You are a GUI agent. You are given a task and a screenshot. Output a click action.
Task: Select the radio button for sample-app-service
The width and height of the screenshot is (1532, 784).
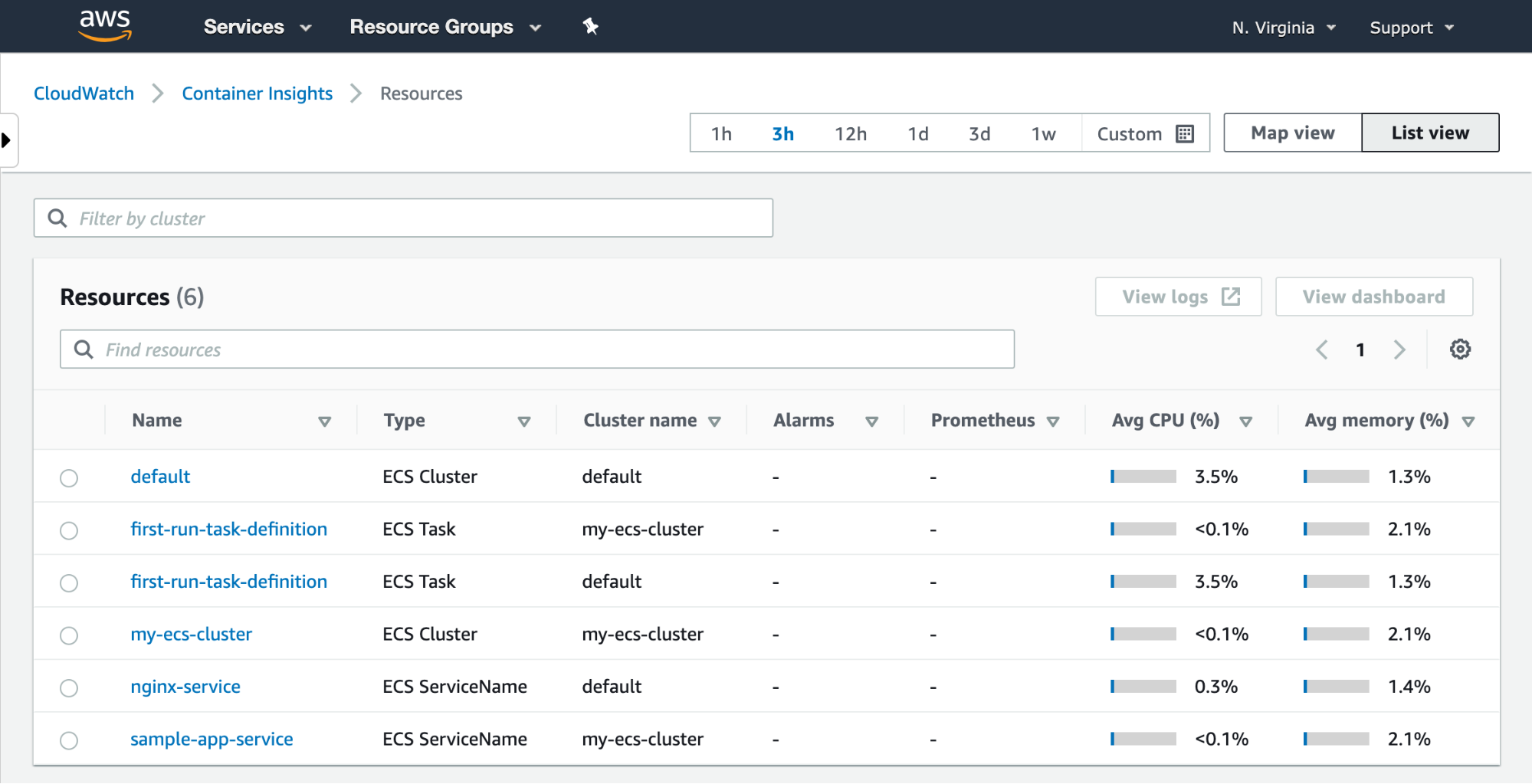point(69,740)
